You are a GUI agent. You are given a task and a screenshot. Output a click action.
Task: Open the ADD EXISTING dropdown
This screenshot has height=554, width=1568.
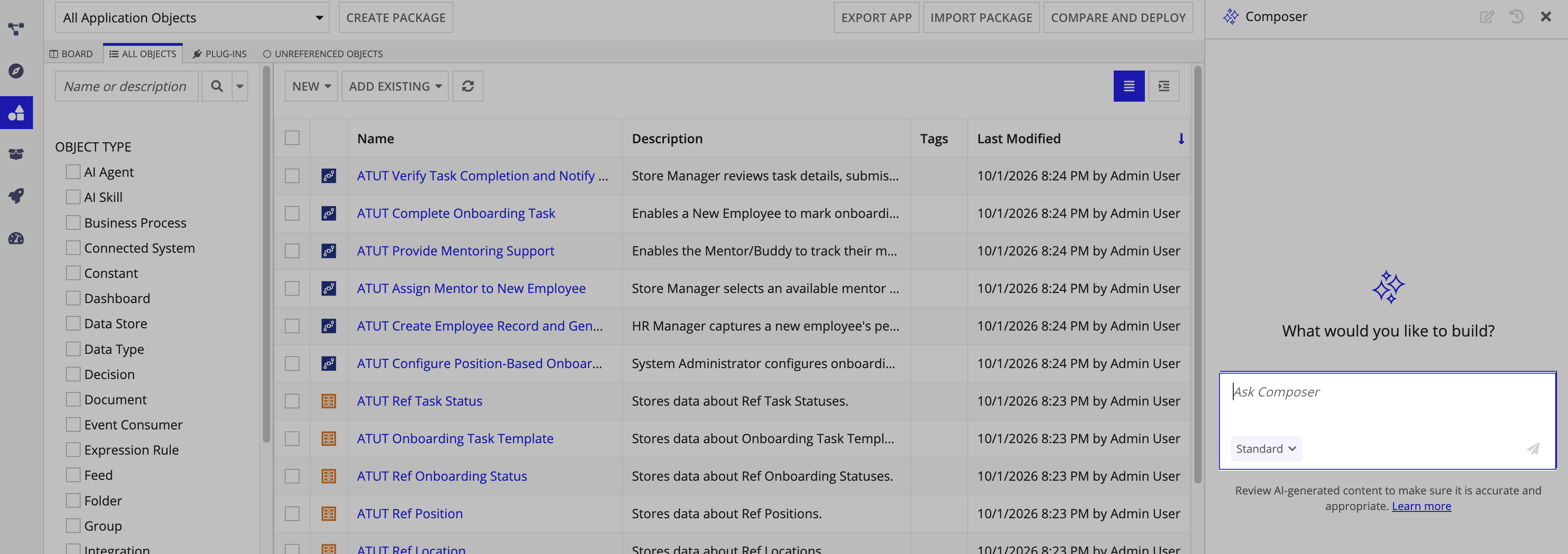point(395,87)
